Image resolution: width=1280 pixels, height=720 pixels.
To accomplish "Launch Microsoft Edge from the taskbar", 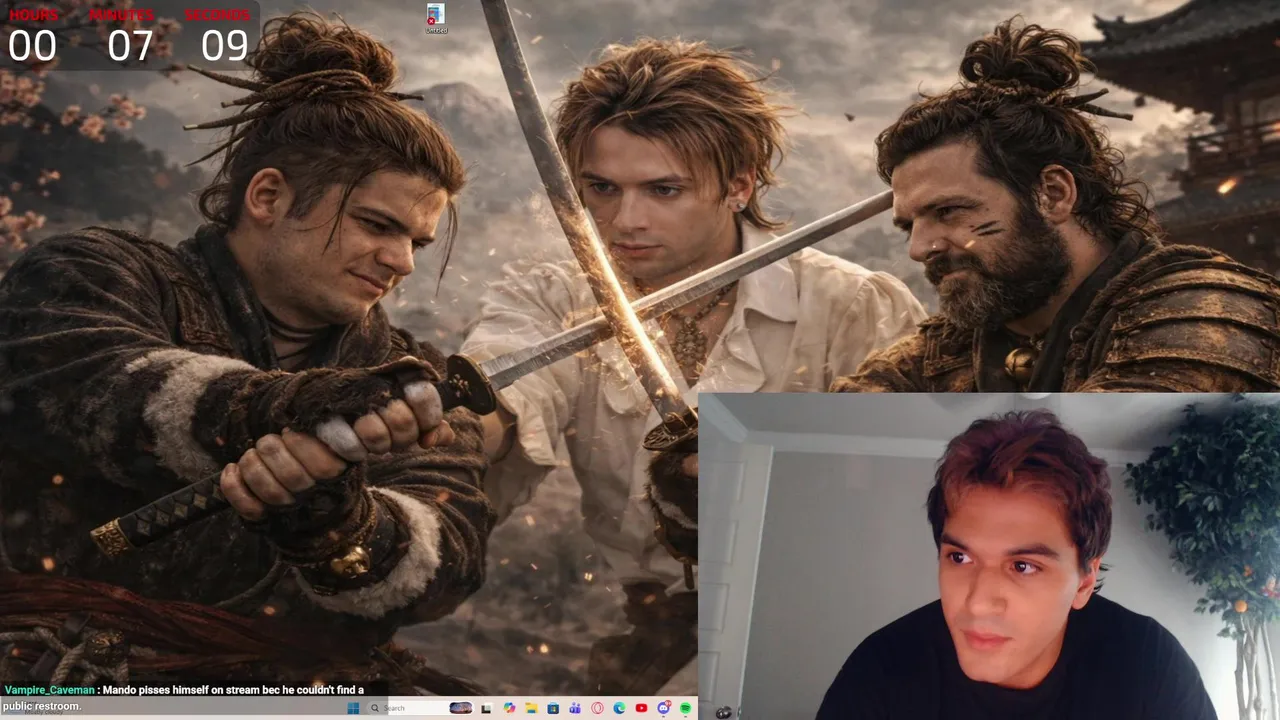I will [619, 708].
